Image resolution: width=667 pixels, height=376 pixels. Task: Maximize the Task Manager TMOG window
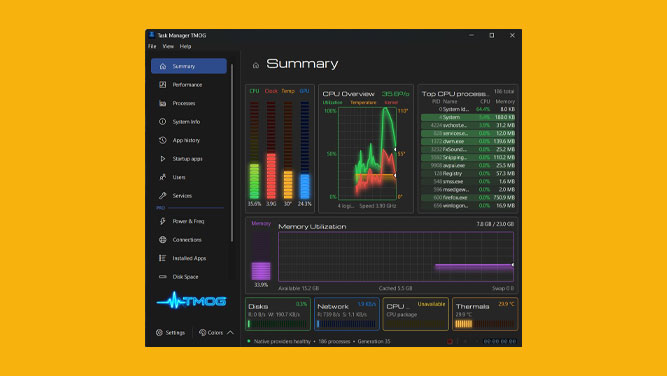click(492, 35)
